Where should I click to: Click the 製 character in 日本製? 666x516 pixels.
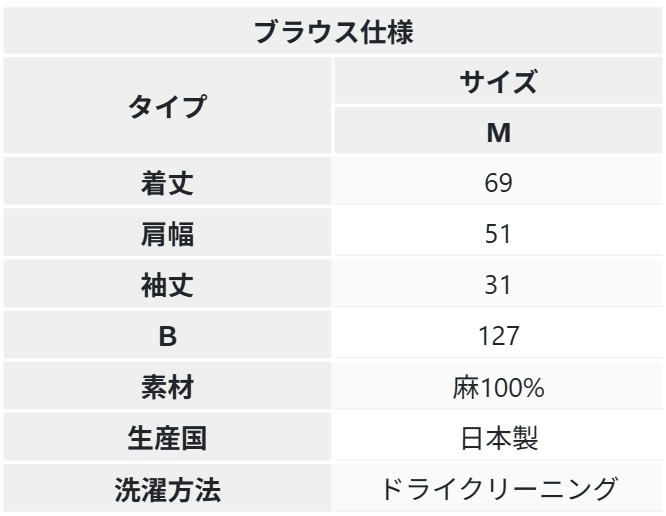pyautogui.click(x=525, y=439)
